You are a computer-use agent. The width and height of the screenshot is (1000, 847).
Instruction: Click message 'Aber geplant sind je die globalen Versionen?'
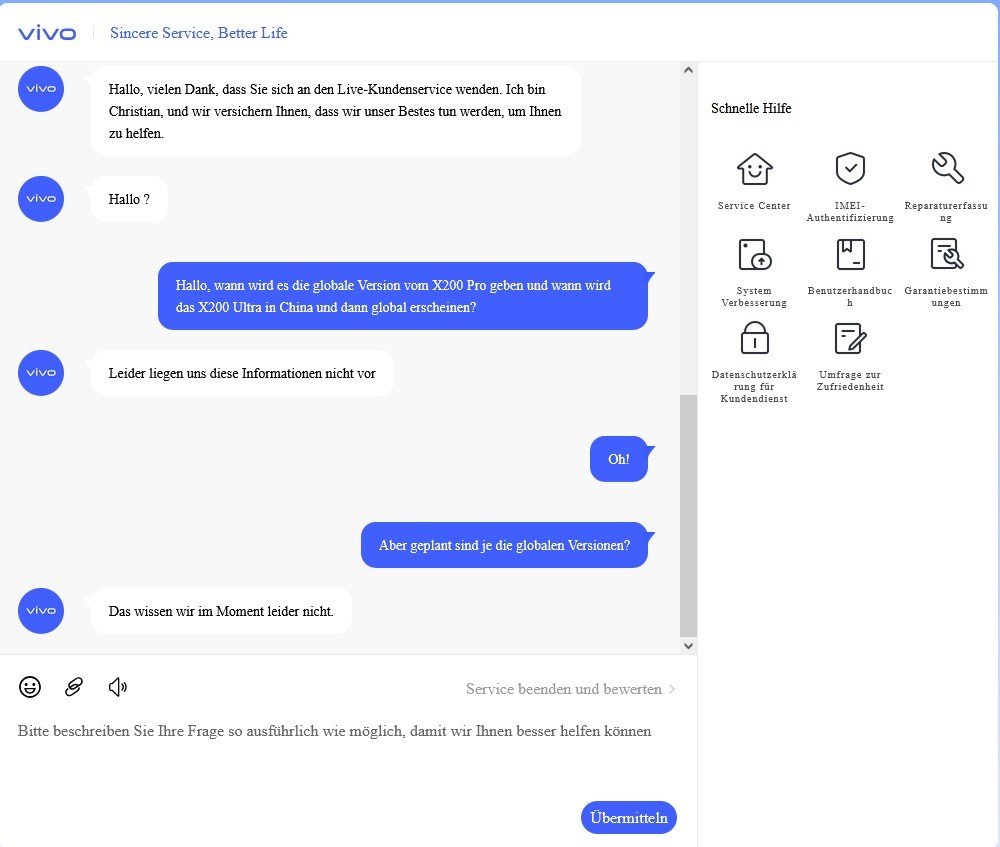(504, 545)
